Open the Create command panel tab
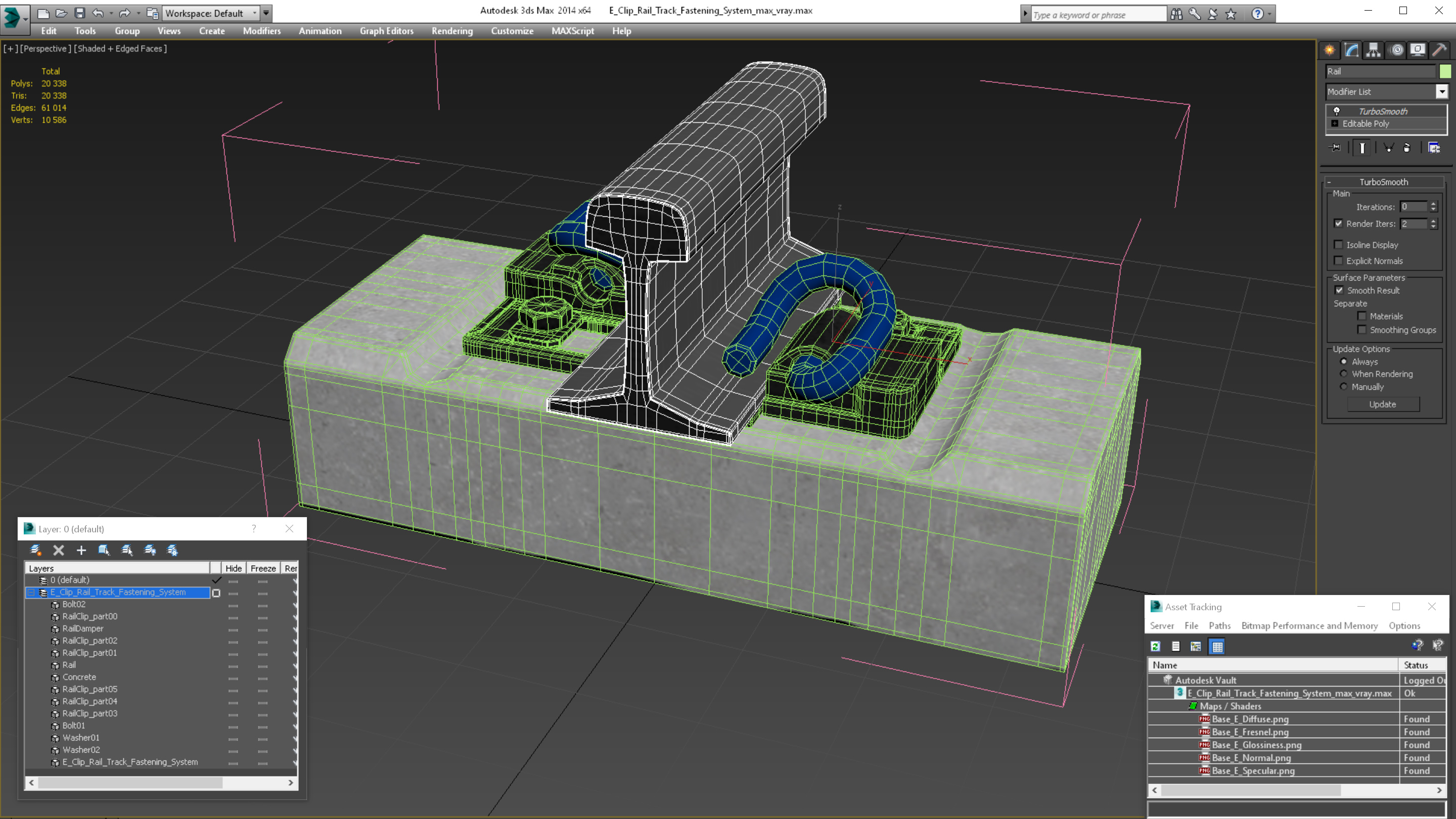This screenshot has width=1456, height=819. point(1330,51)
